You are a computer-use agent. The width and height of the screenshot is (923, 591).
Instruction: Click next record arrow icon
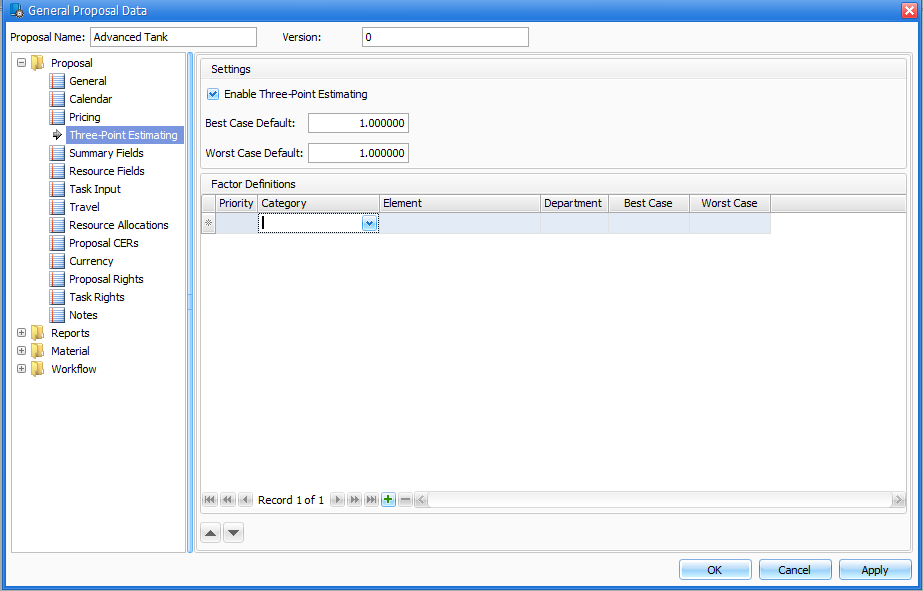[x=337, y=499]
